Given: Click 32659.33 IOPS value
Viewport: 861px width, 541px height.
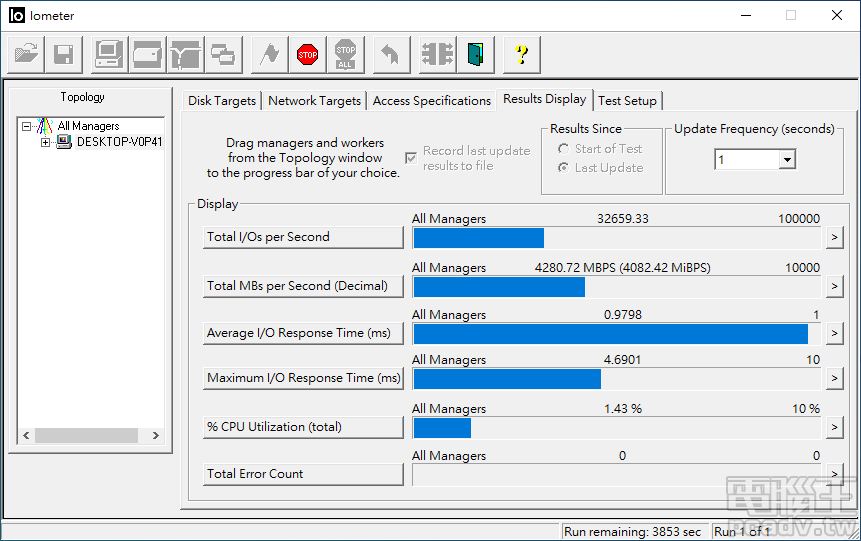Looking at the screenshot, I should pyautogui.click(x=623, y=219).
